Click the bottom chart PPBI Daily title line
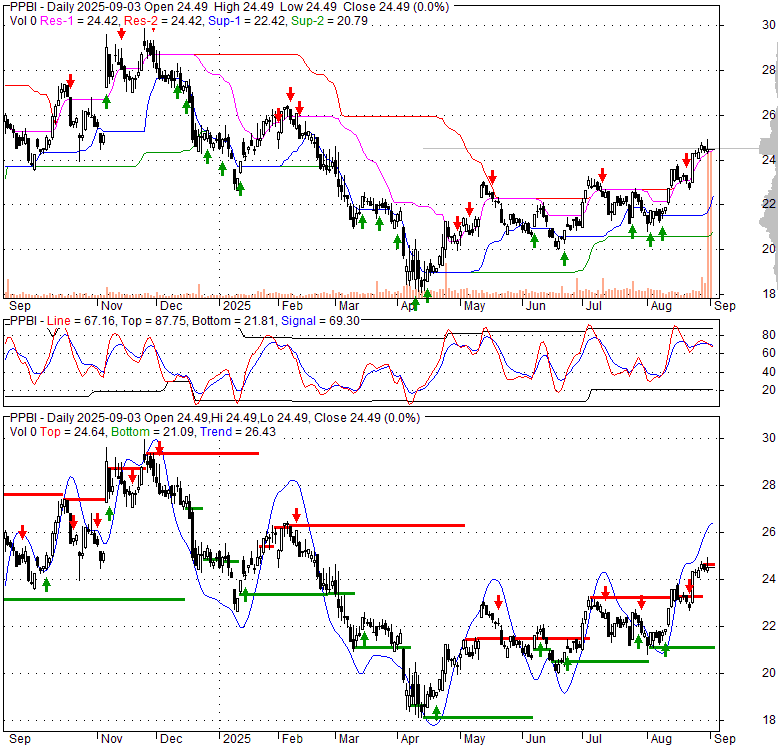 [x=215, y=418]
